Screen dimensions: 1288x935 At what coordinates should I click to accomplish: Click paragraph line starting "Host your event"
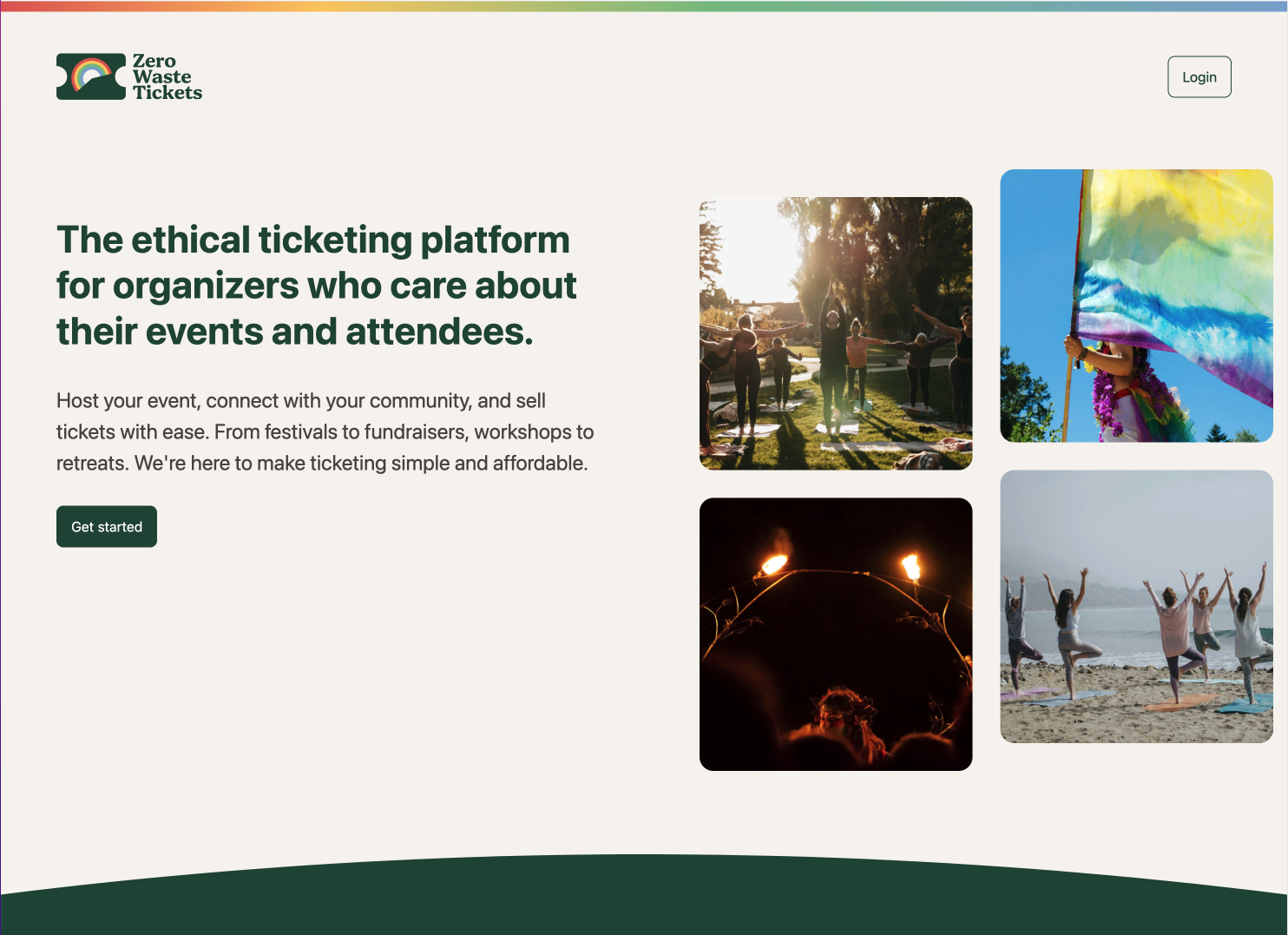(x=300, y=401)
